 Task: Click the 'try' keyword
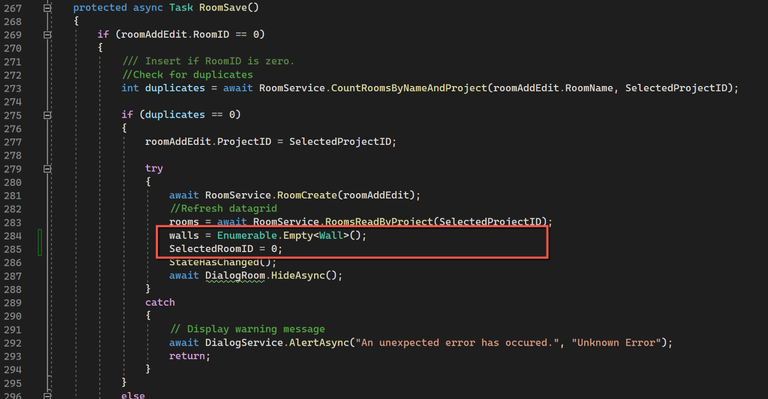click(154, 168)
